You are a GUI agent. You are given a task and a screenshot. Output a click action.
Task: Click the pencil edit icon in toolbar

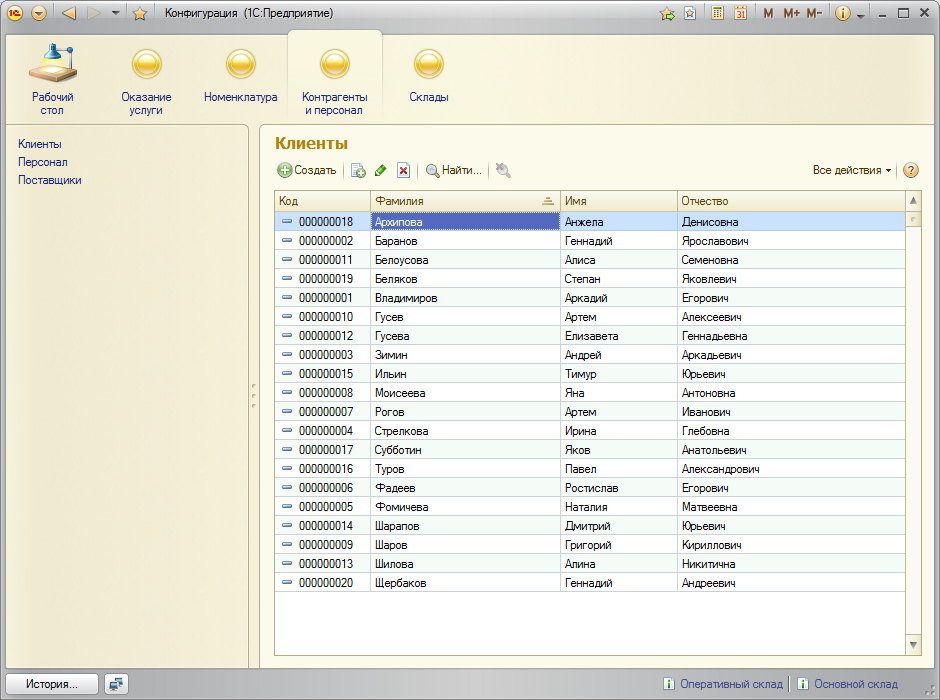coord(380,171)
